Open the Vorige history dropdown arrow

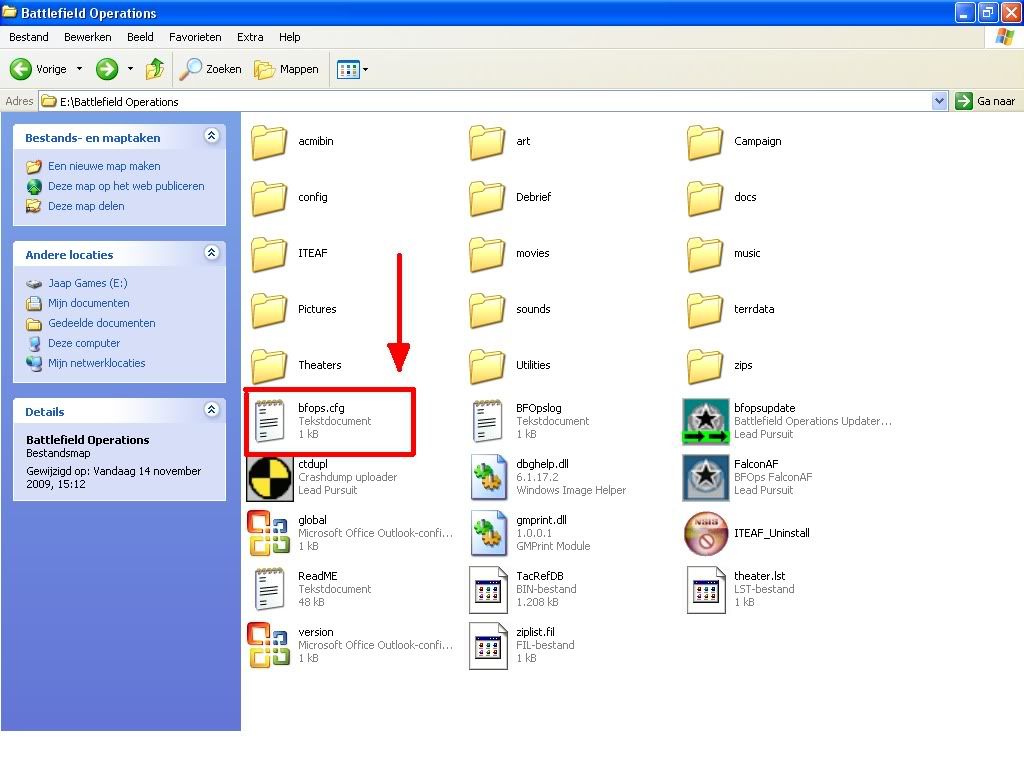point(80,69)
